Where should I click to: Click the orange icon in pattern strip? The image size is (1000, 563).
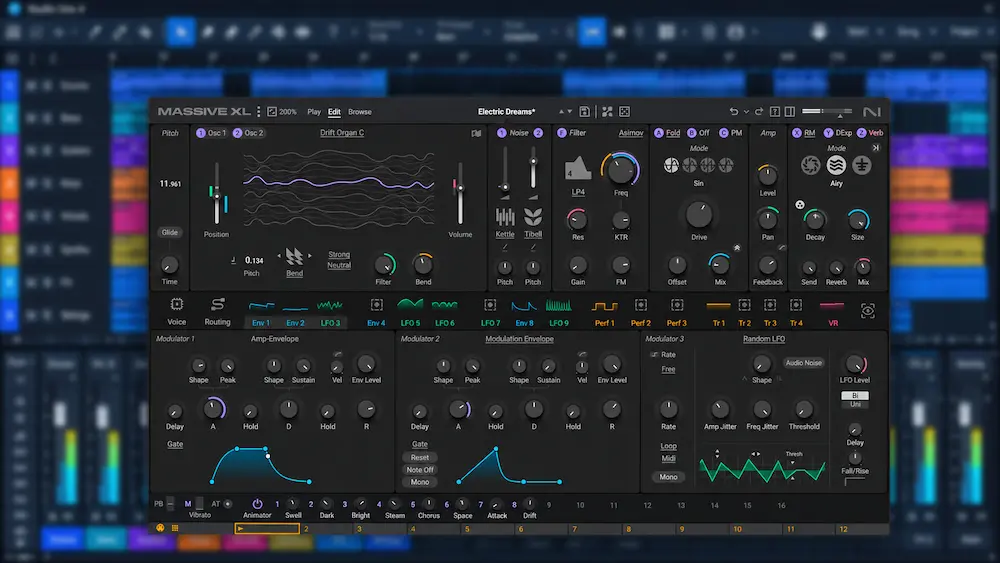[160, 529]
